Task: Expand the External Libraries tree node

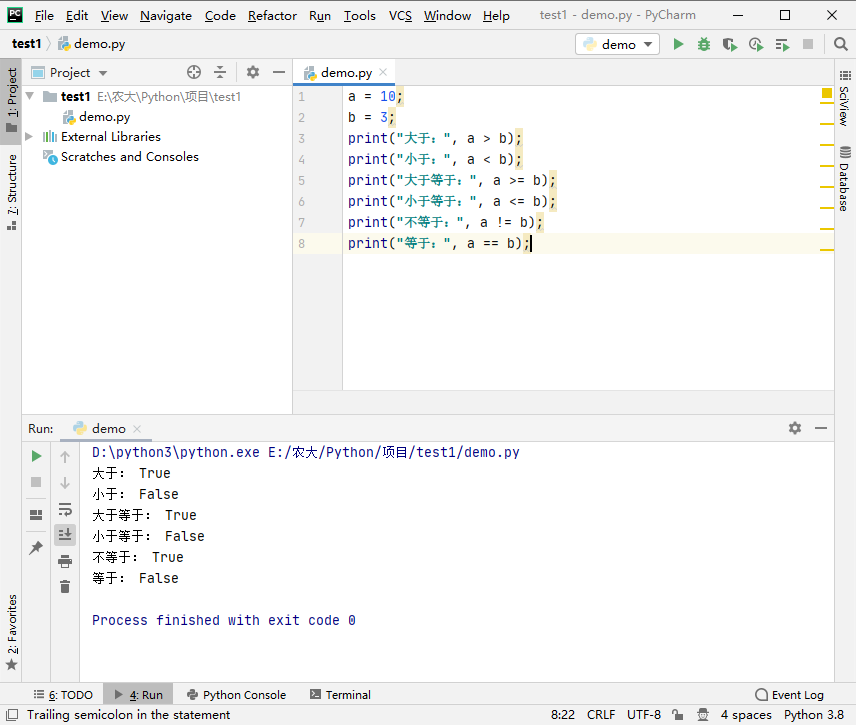Action: pyautogui.click(x=29, y=137)
